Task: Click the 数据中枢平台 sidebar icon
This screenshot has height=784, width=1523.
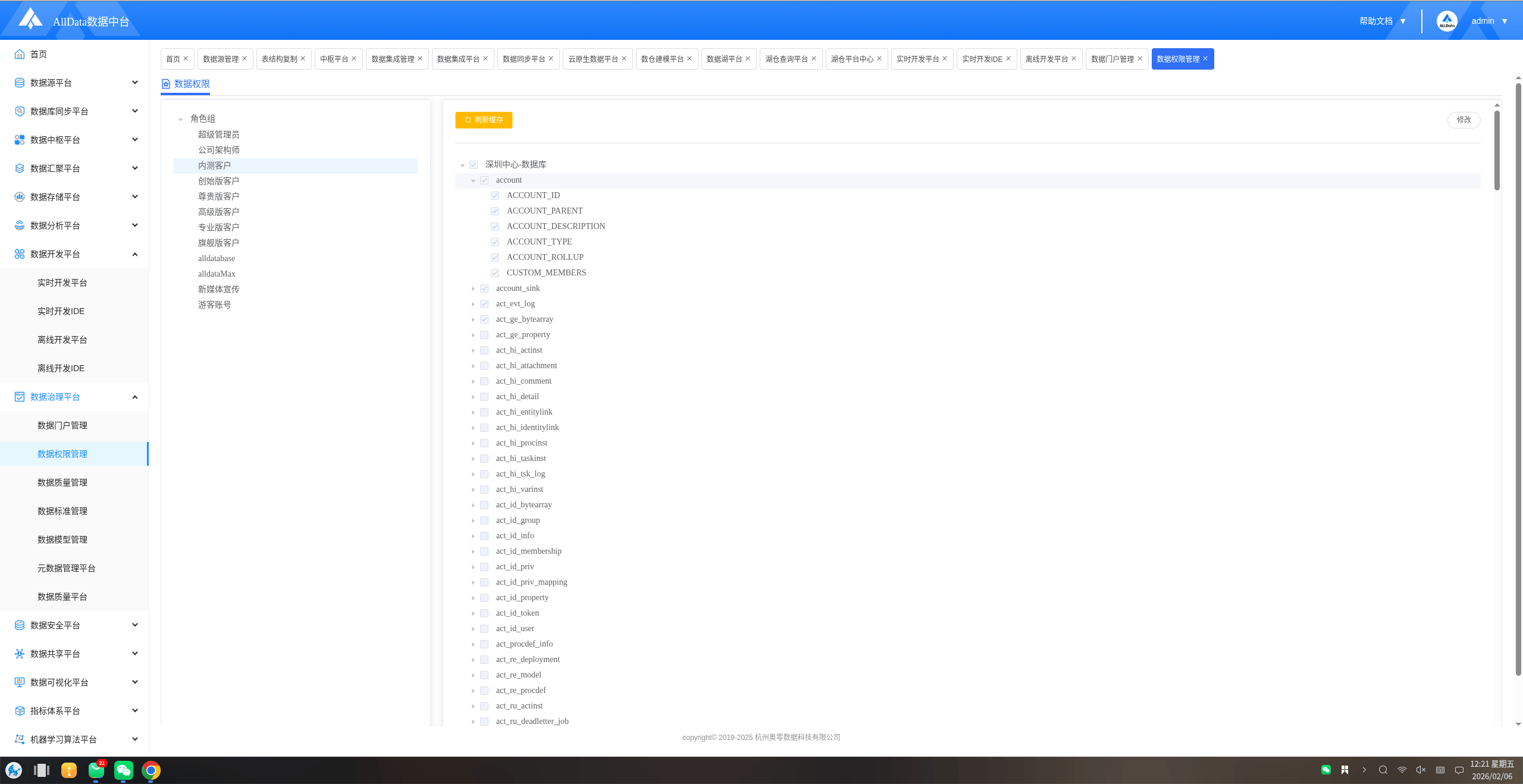Action: pyautogui.click(x=20, y=140)
